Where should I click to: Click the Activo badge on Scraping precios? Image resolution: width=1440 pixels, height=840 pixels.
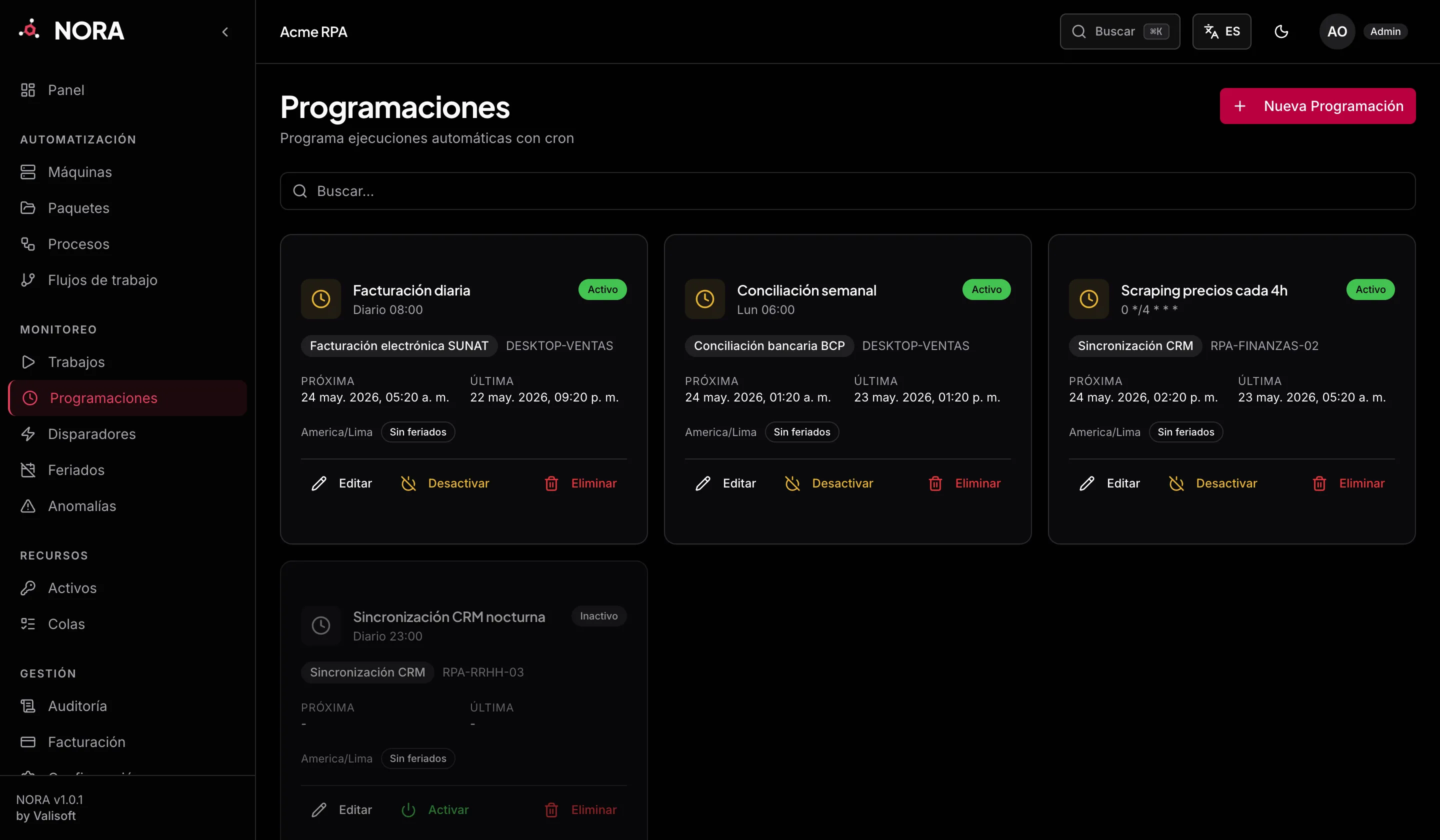[1370, 289]
